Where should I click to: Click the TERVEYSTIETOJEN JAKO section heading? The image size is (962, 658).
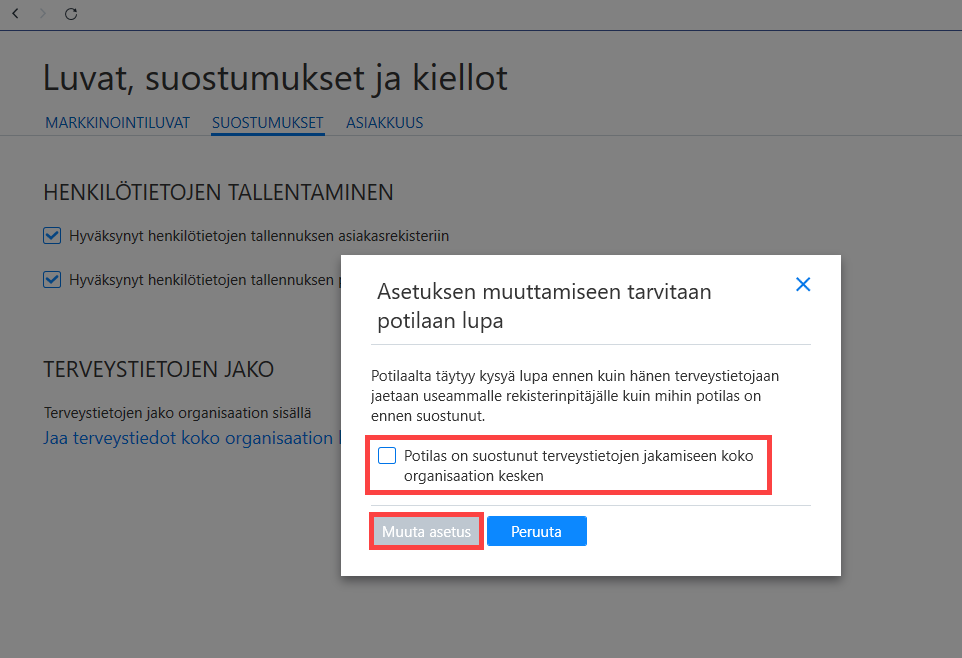[x=158, y=370]
